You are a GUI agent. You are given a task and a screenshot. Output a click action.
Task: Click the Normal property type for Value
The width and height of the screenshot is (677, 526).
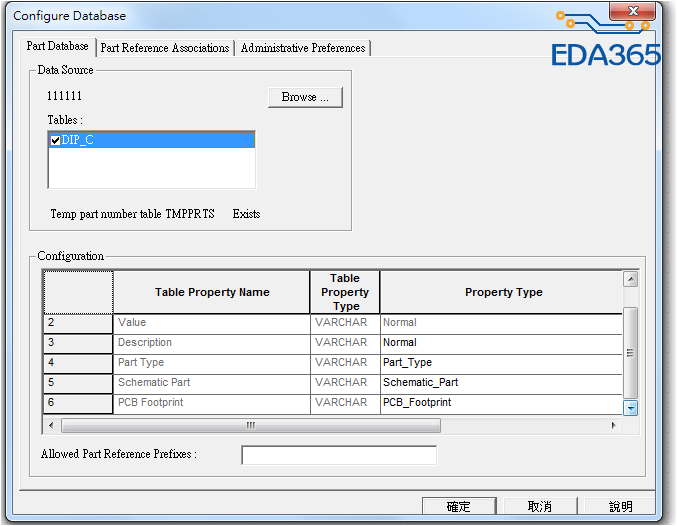click(x=501, y=323)
